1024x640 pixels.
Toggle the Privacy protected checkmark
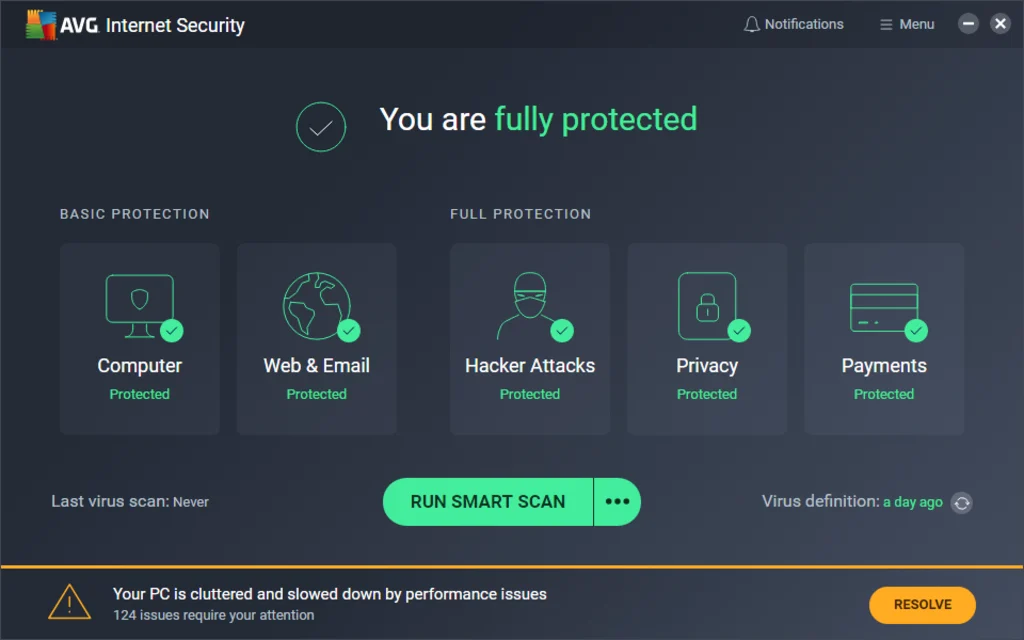point(738,330)
